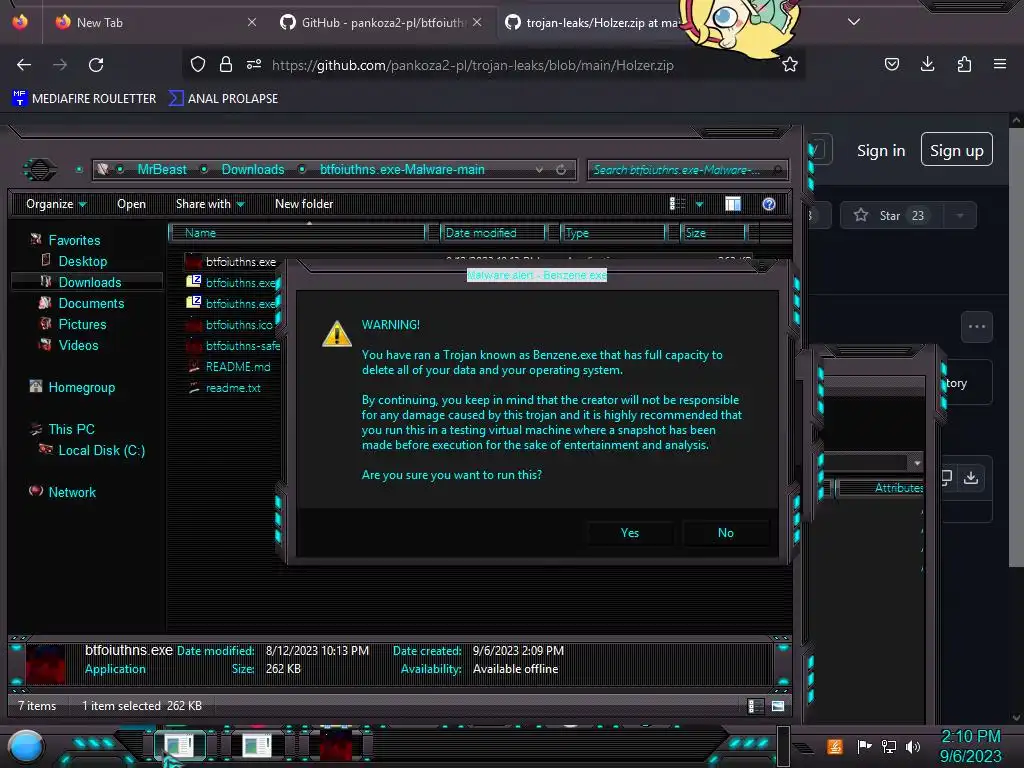Sort files by the Type column
1024x768 pixels.
(x=613, y=232)
